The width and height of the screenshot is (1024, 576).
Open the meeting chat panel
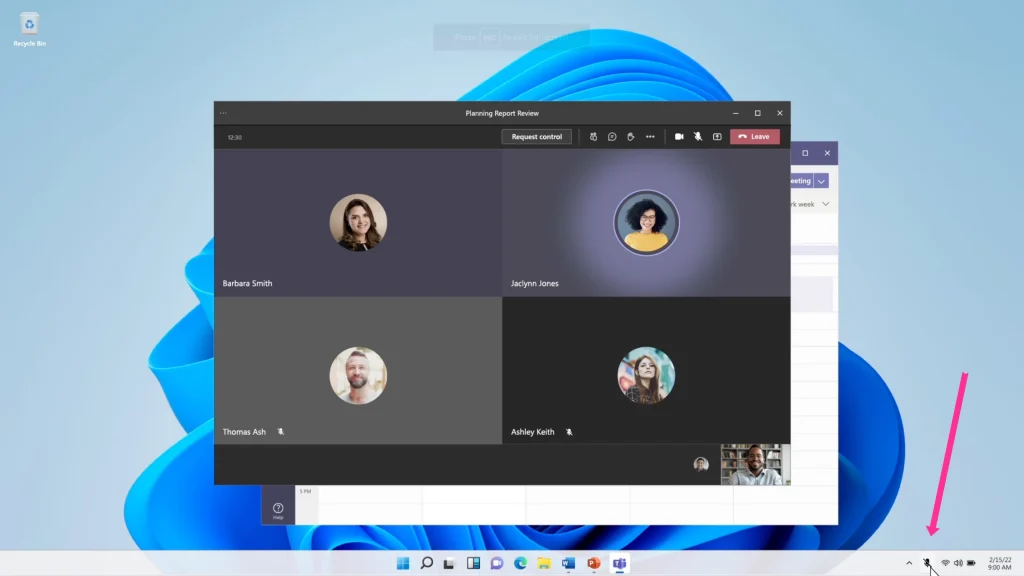(x=612, y=137)
